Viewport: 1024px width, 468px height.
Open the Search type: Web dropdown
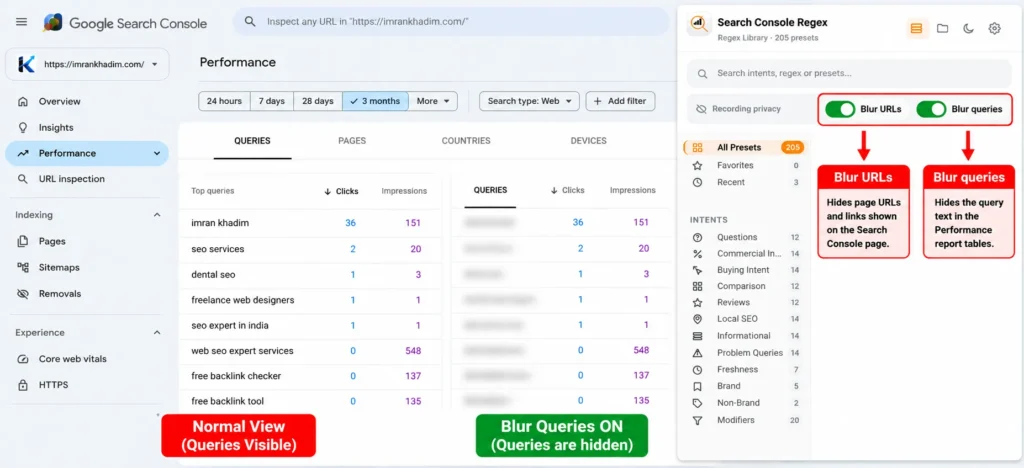530,101
